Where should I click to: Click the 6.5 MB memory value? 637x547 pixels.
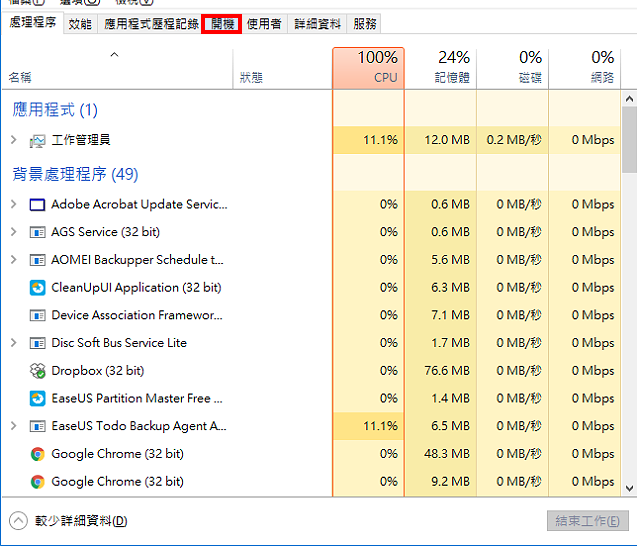(451, 425)
